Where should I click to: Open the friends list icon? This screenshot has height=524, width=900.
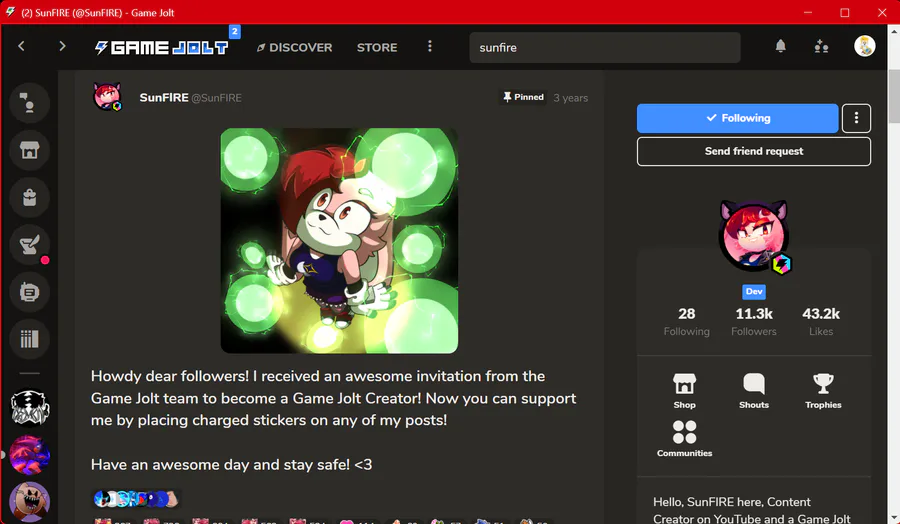[x=821, y=46]
